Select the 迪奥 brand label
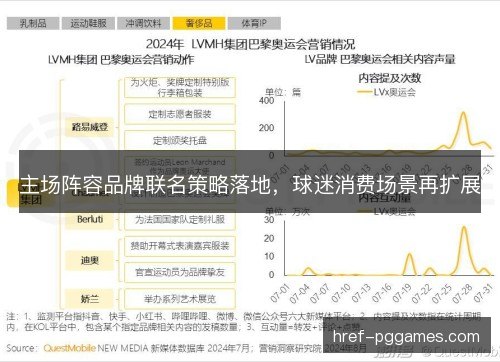The image size is (500, 362). (x=90, y=260)
